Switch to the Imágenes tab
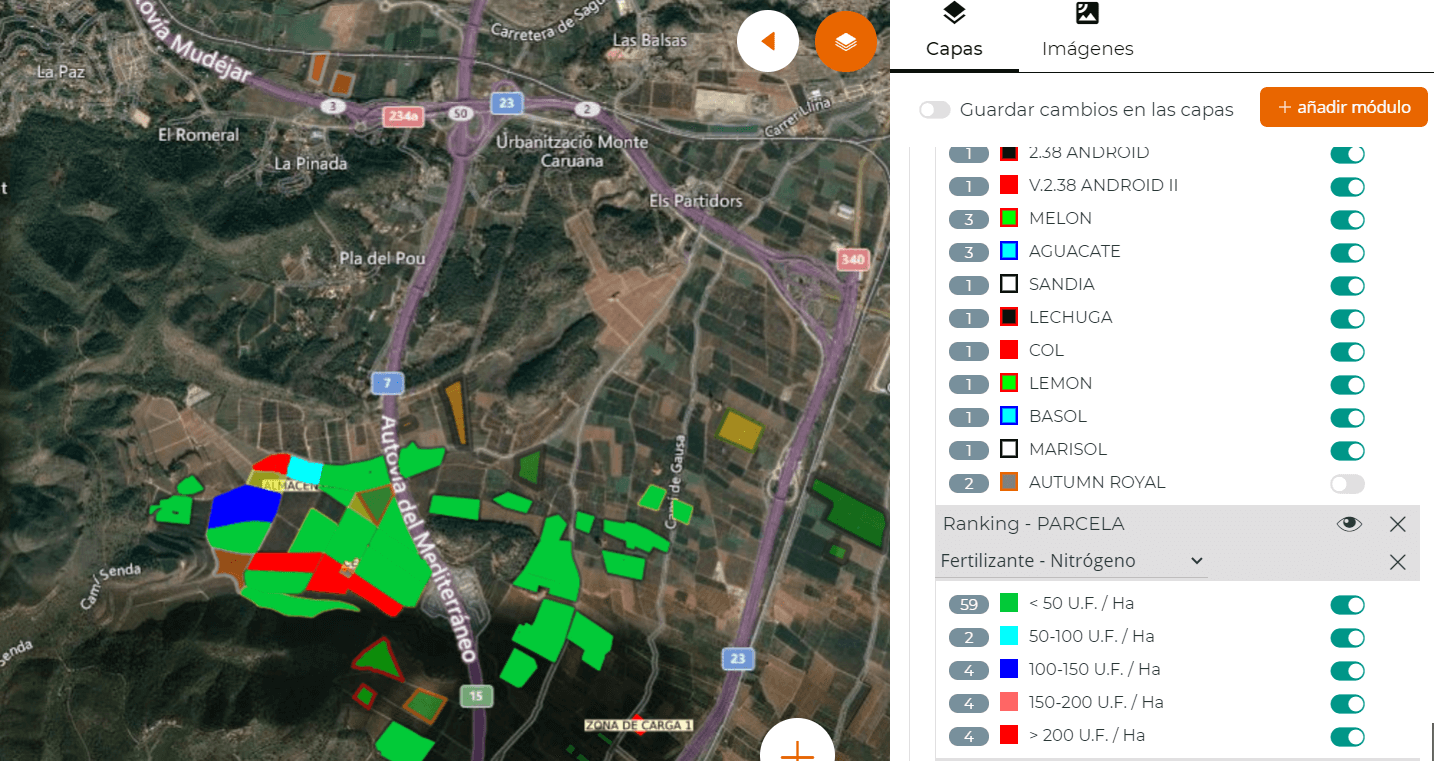 pyautogui.click(x=1087, y=48)
